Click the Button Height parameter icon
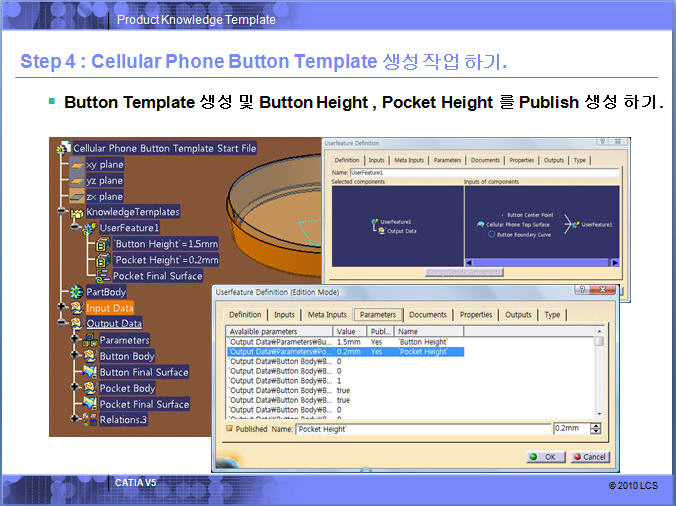 click(x=101, y=244)
